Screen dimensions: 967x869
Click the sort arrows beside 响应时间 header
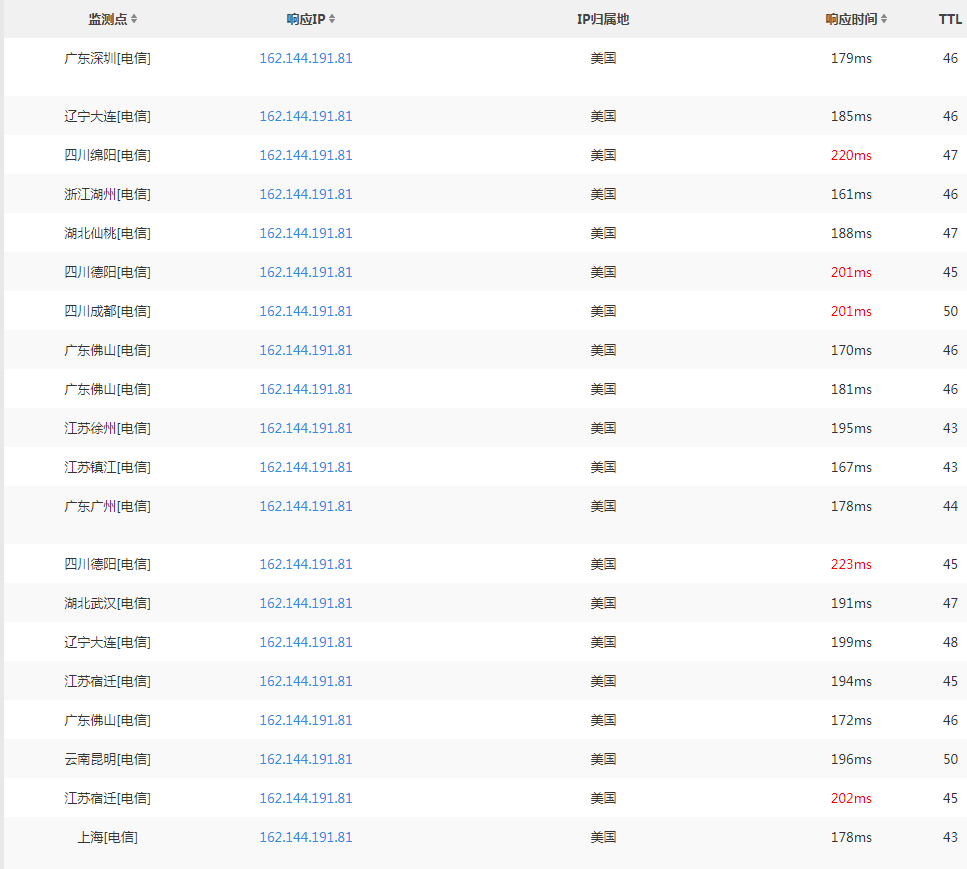point(884,18)
